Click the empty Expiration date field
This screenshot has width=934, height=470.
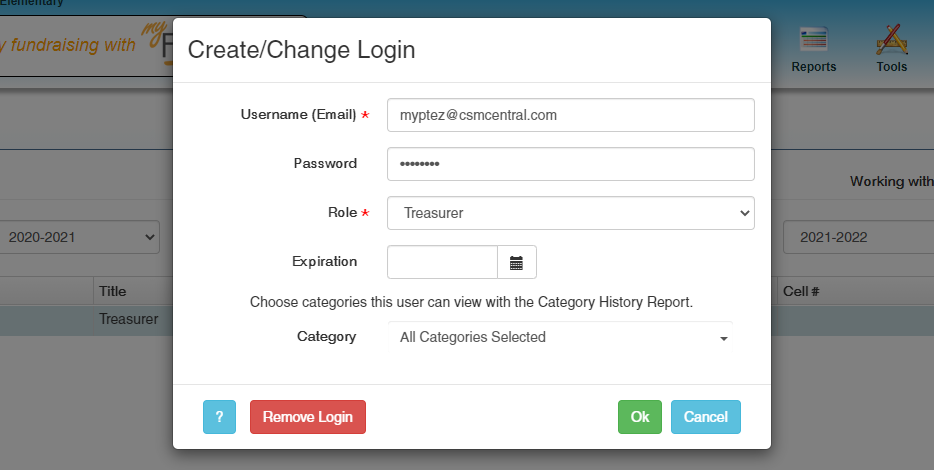(442, 262)
